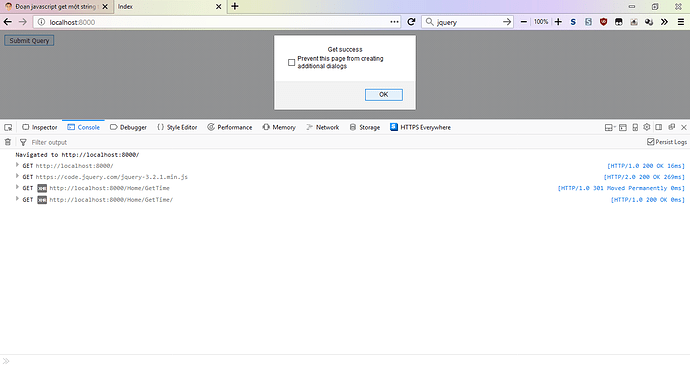Toggle the Persist Logs checkbox
Viewport: 690px width, 367px height.
pos(650,142)
